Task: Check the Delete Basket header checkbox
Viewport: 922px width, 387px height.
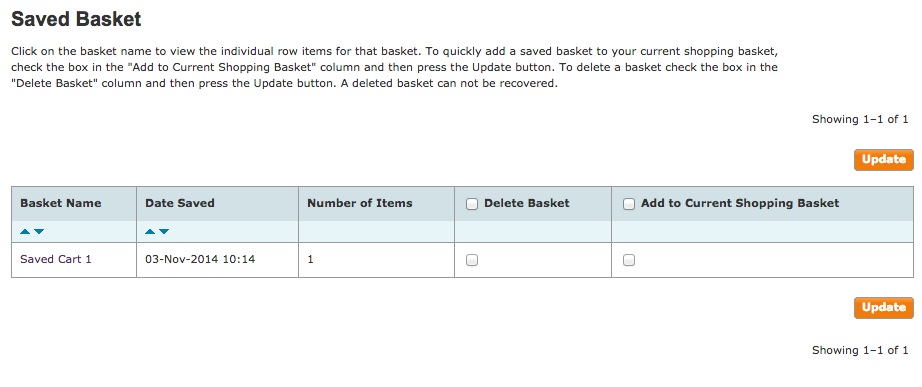Action: (x=472, y=204)
